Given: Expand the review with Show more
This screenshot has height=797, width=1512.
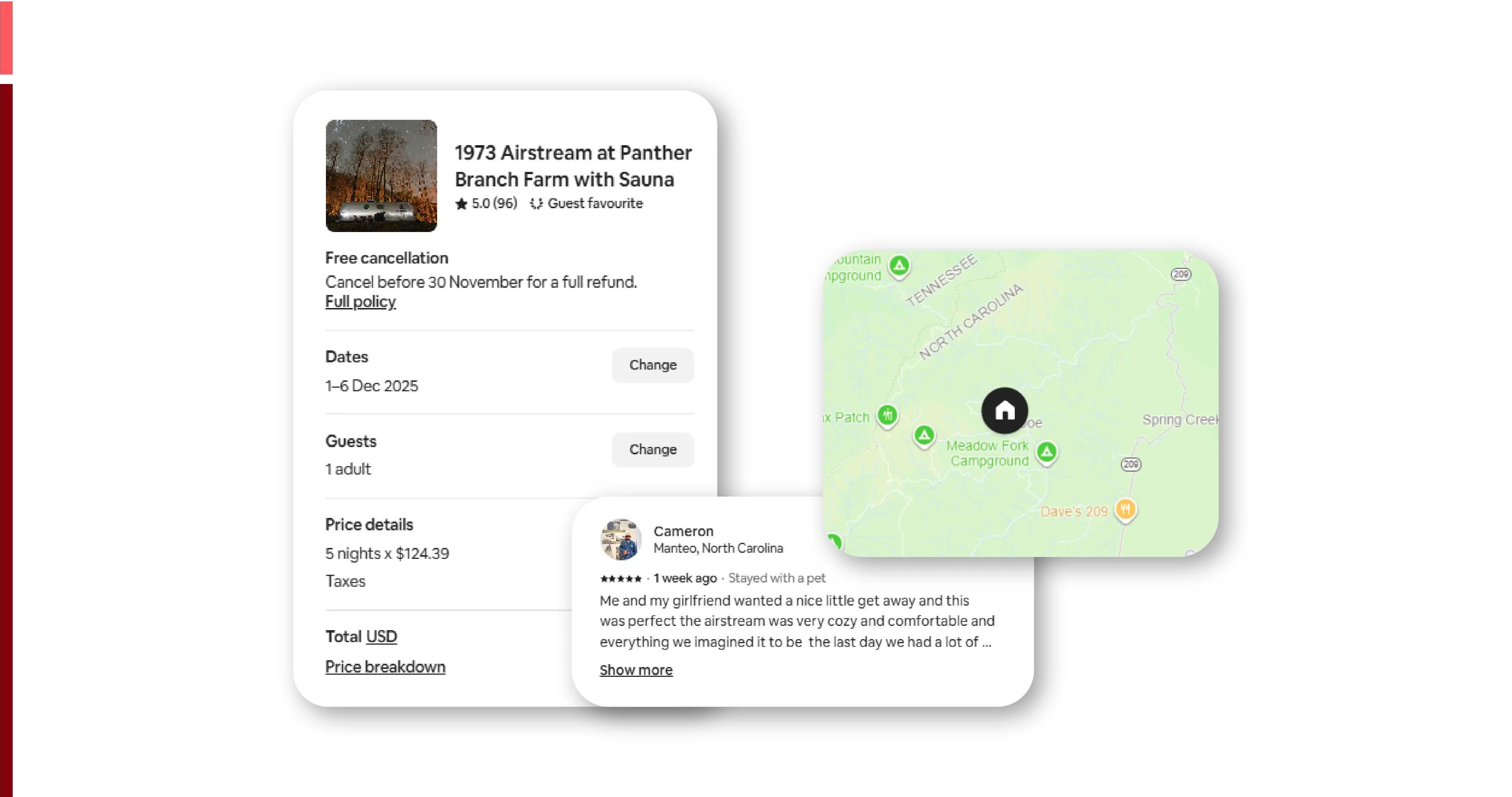Looking at the screenshot, I should click(x=636, y=670).
